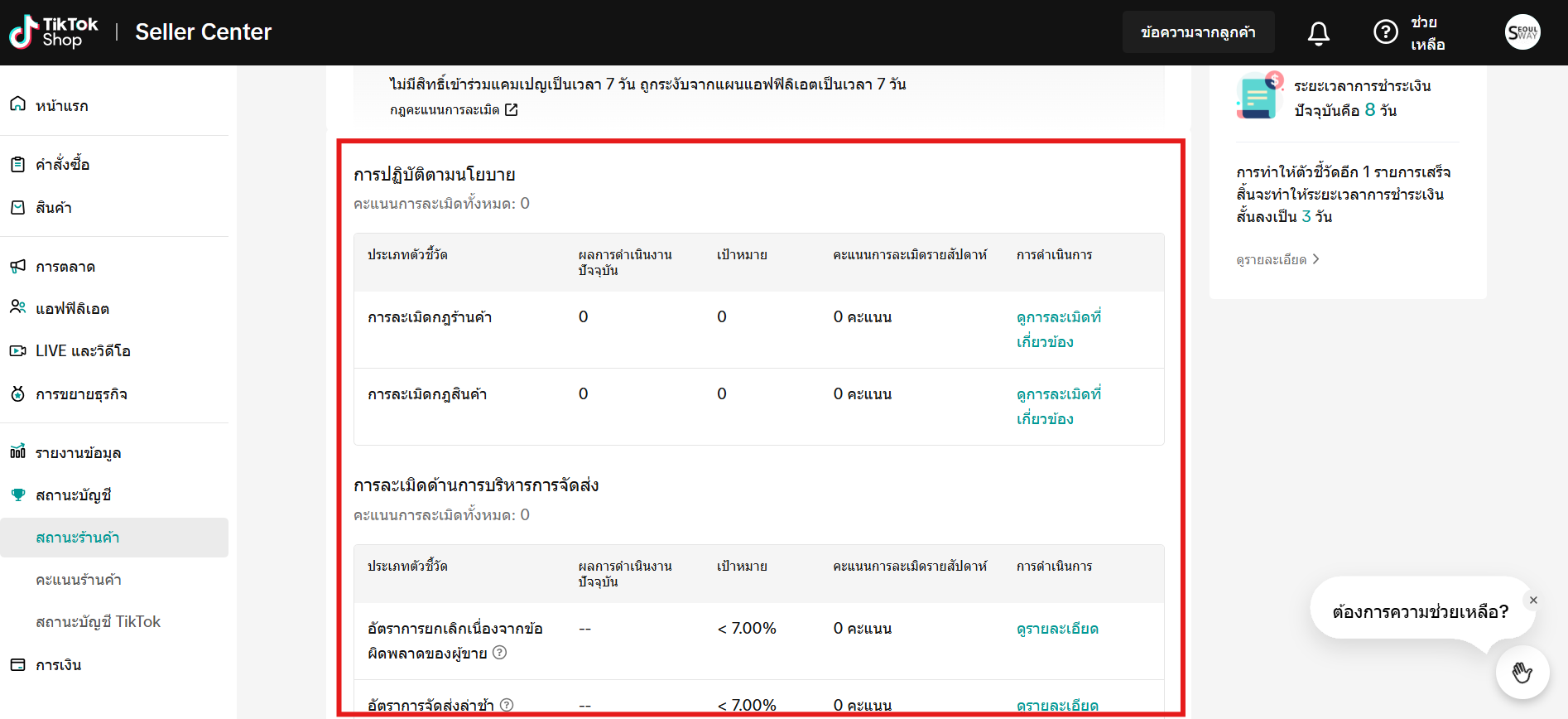Open ข้อความจากลูกค้า customer messages button

(1197, 32)
